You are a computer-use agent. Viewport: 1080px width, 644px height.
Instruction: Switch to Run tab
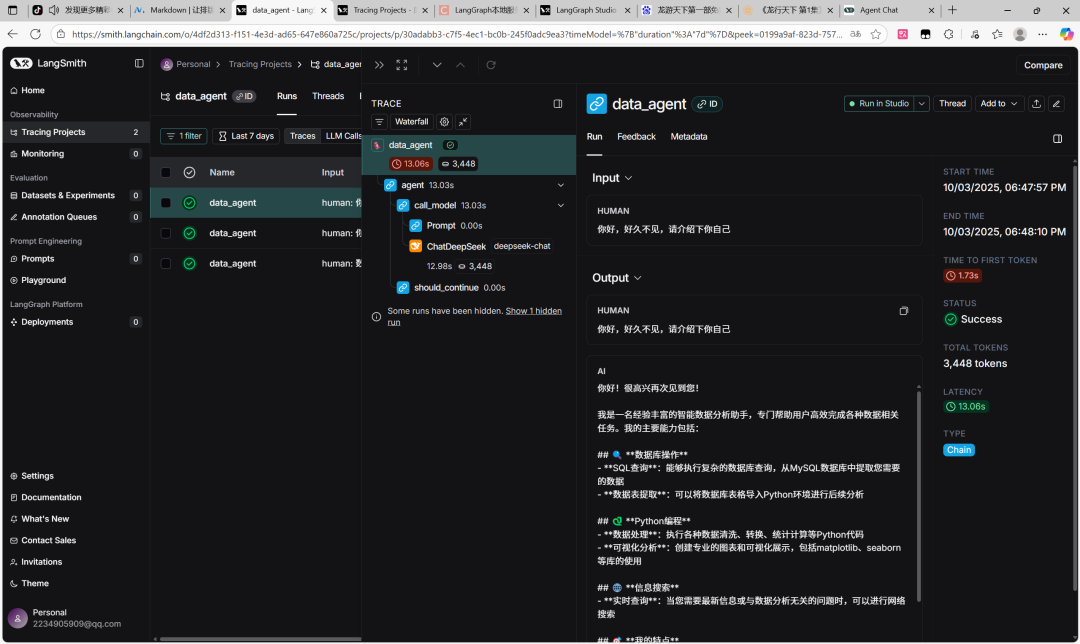[x=594, y=137]
